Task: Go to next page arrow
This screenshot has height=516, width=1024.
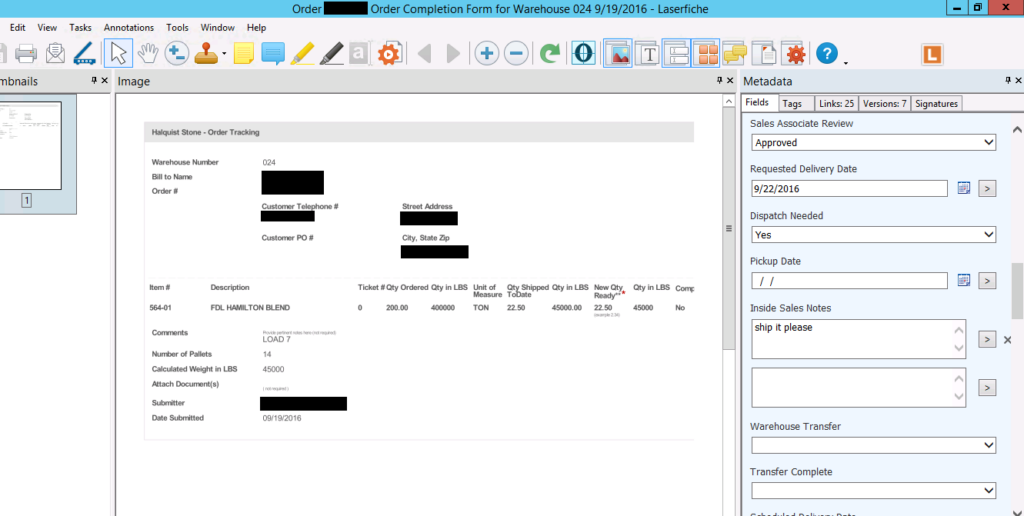Action: coord(453,54)
